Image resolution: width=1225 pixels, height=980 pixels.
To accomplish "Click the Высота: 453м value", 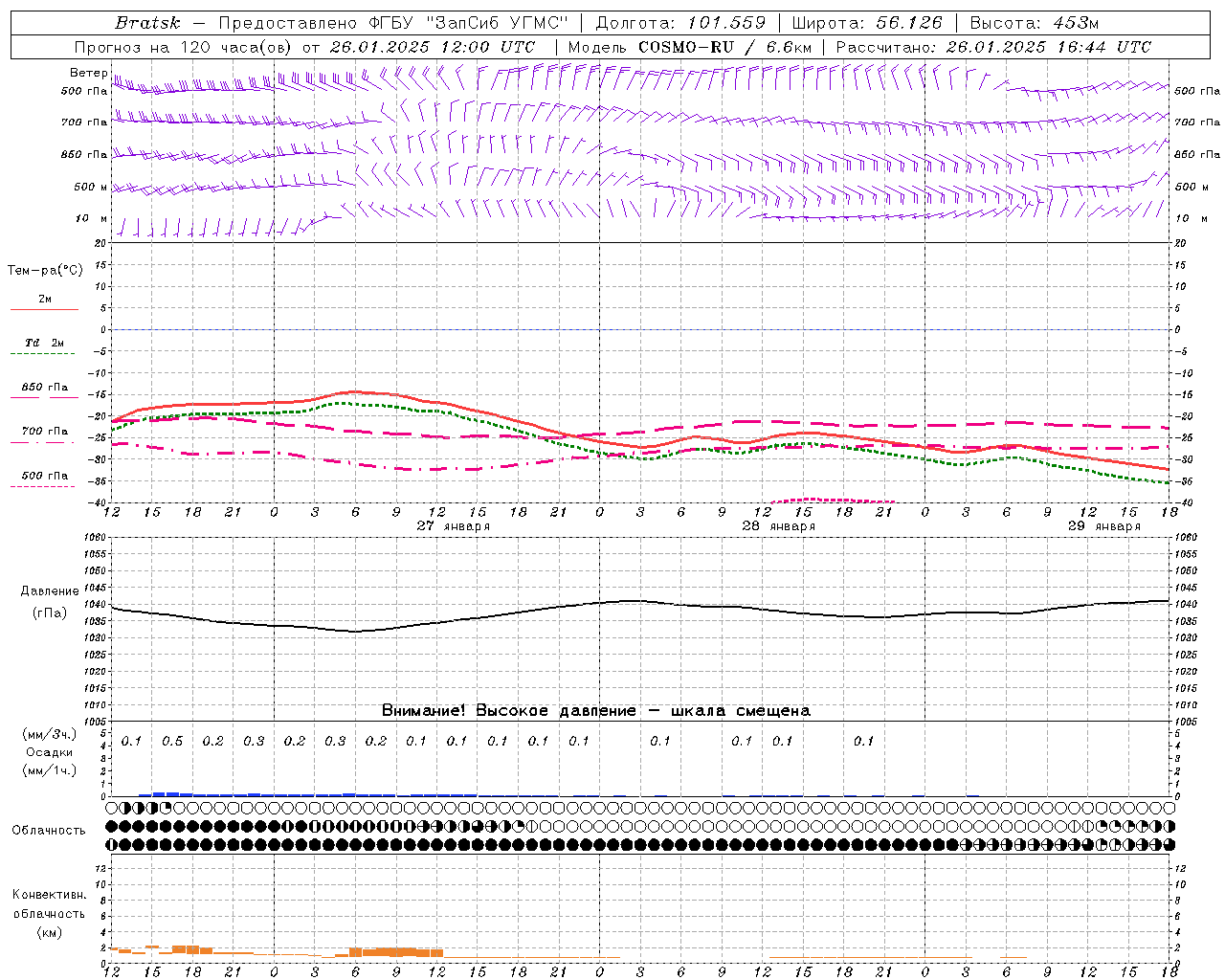I will tap(1034, 23).
